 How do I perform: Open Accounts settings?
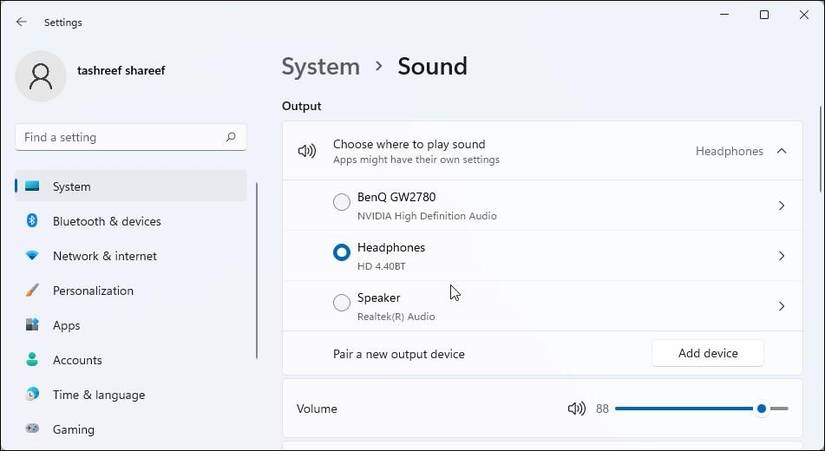click(x=130, y=360)
